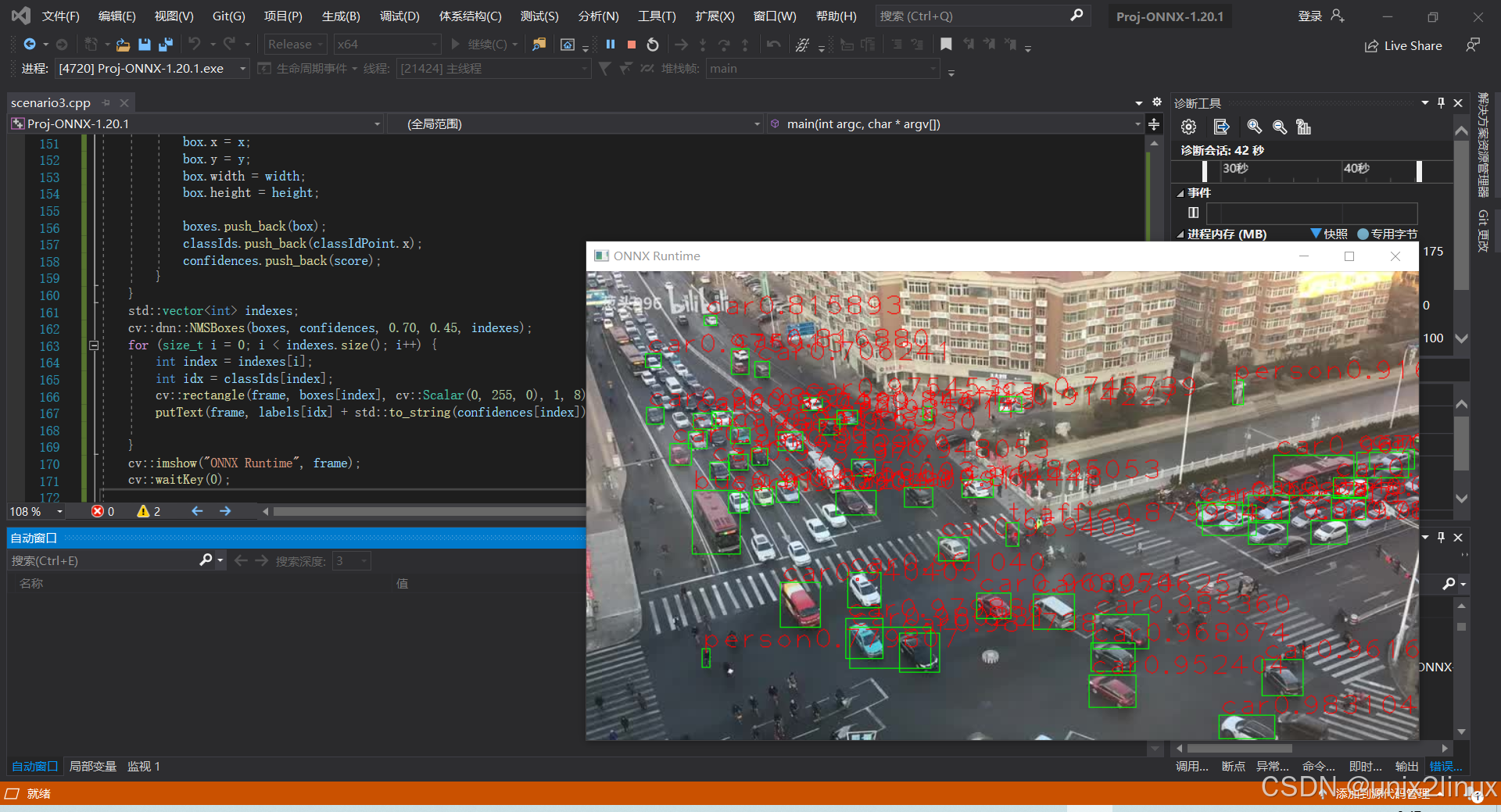Click the timeline right selection handle
This screenshot has height=812, width=1501.
(1419, 170)
